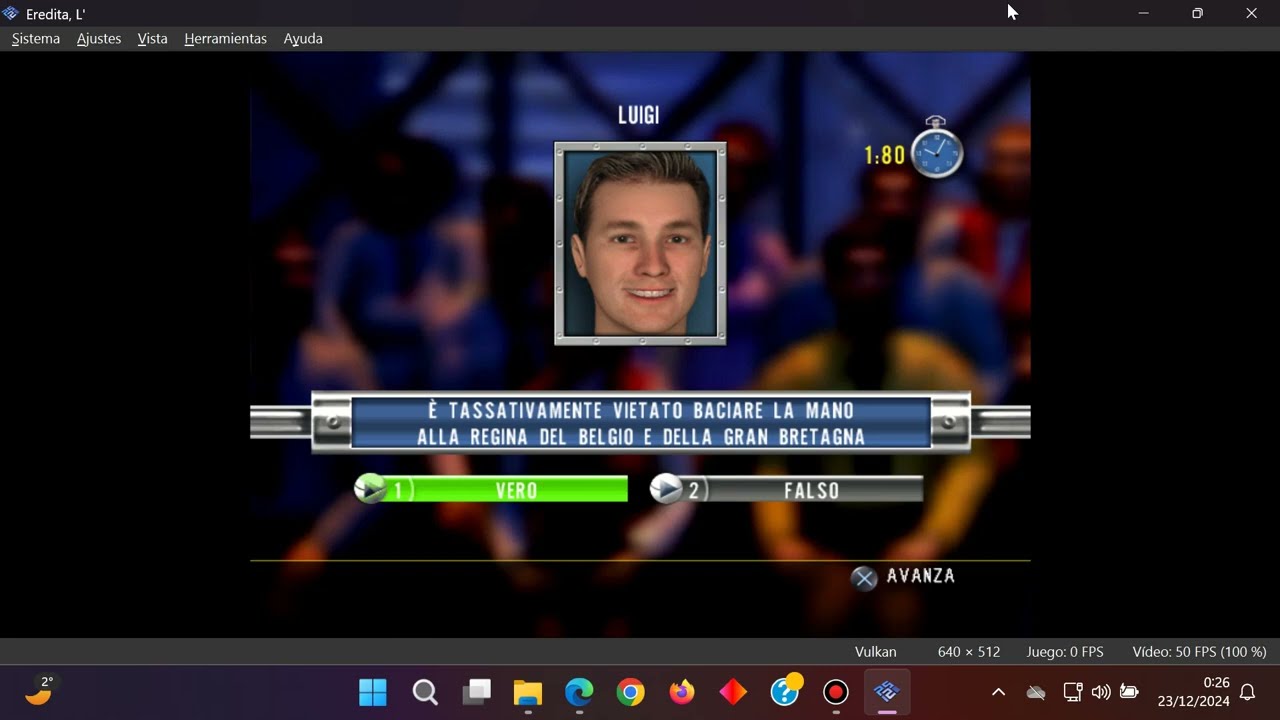This screenshot has height=720, width=1280.
Task: Click Luigi's contestant portrait
Action: (640, 244)
